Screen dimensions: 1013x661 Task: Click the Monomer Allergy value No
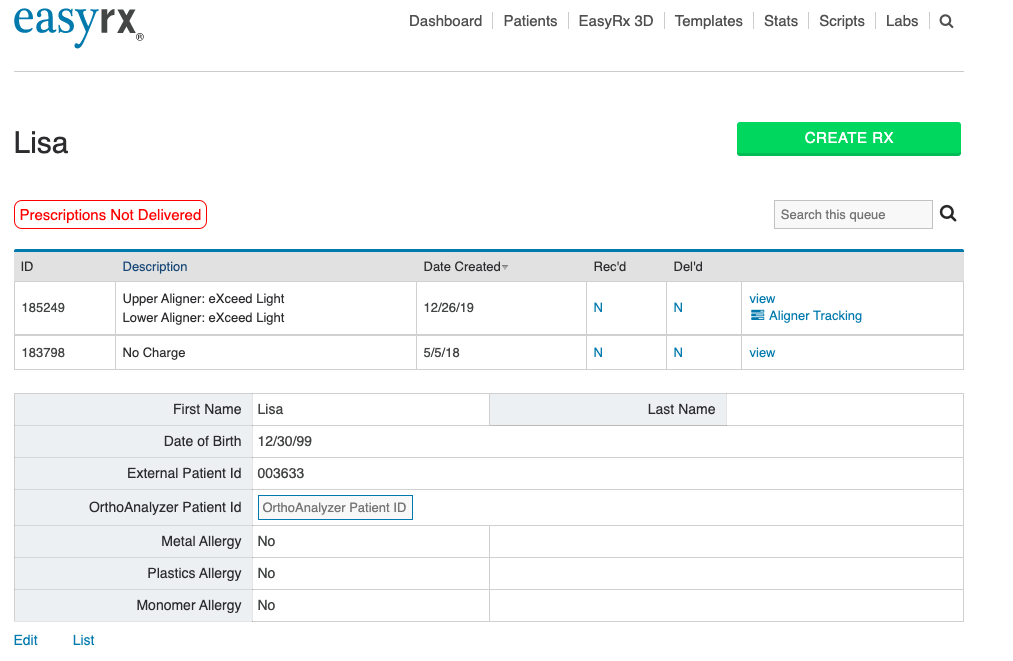pos(266,605)
